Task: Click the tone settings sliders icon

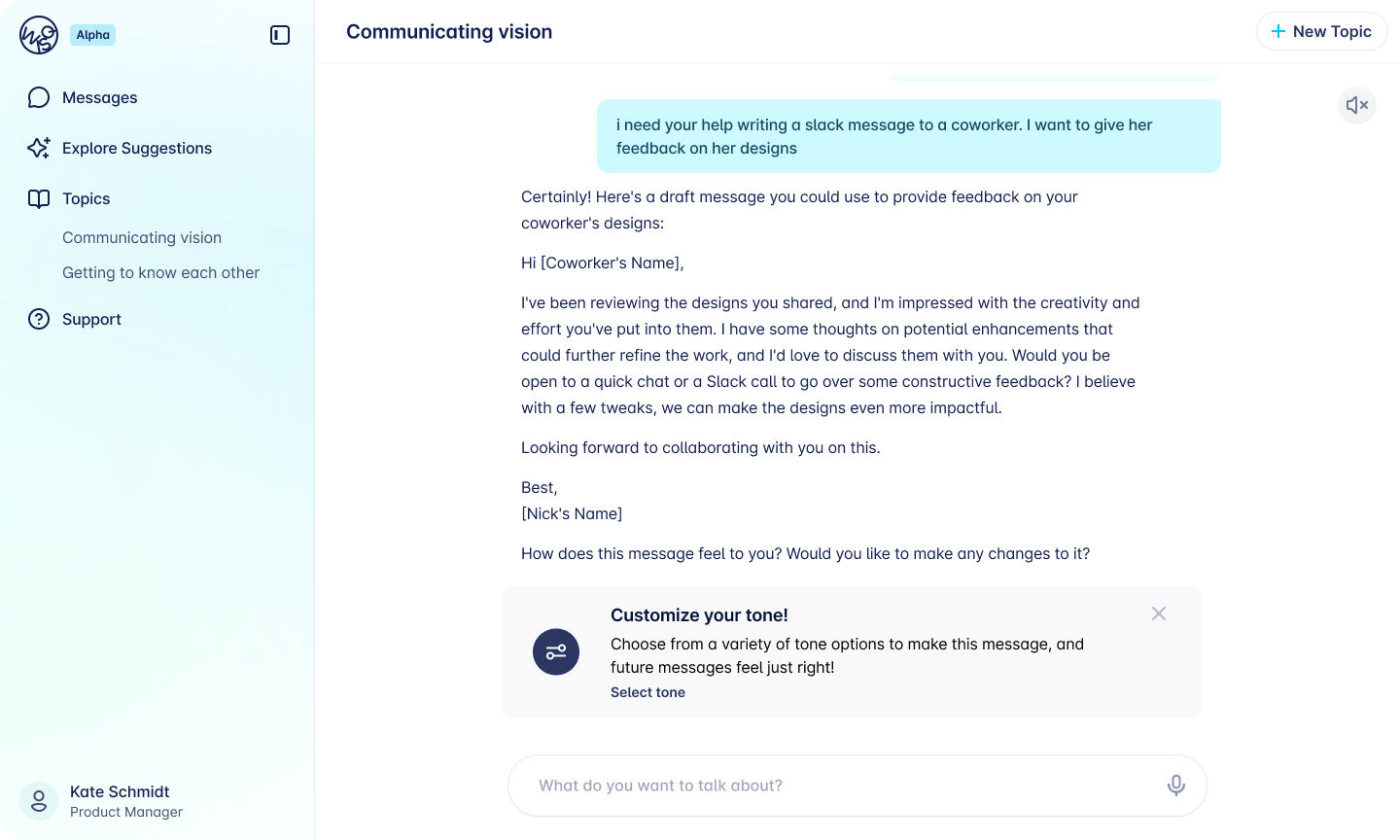Action: (x=555, y=651)
